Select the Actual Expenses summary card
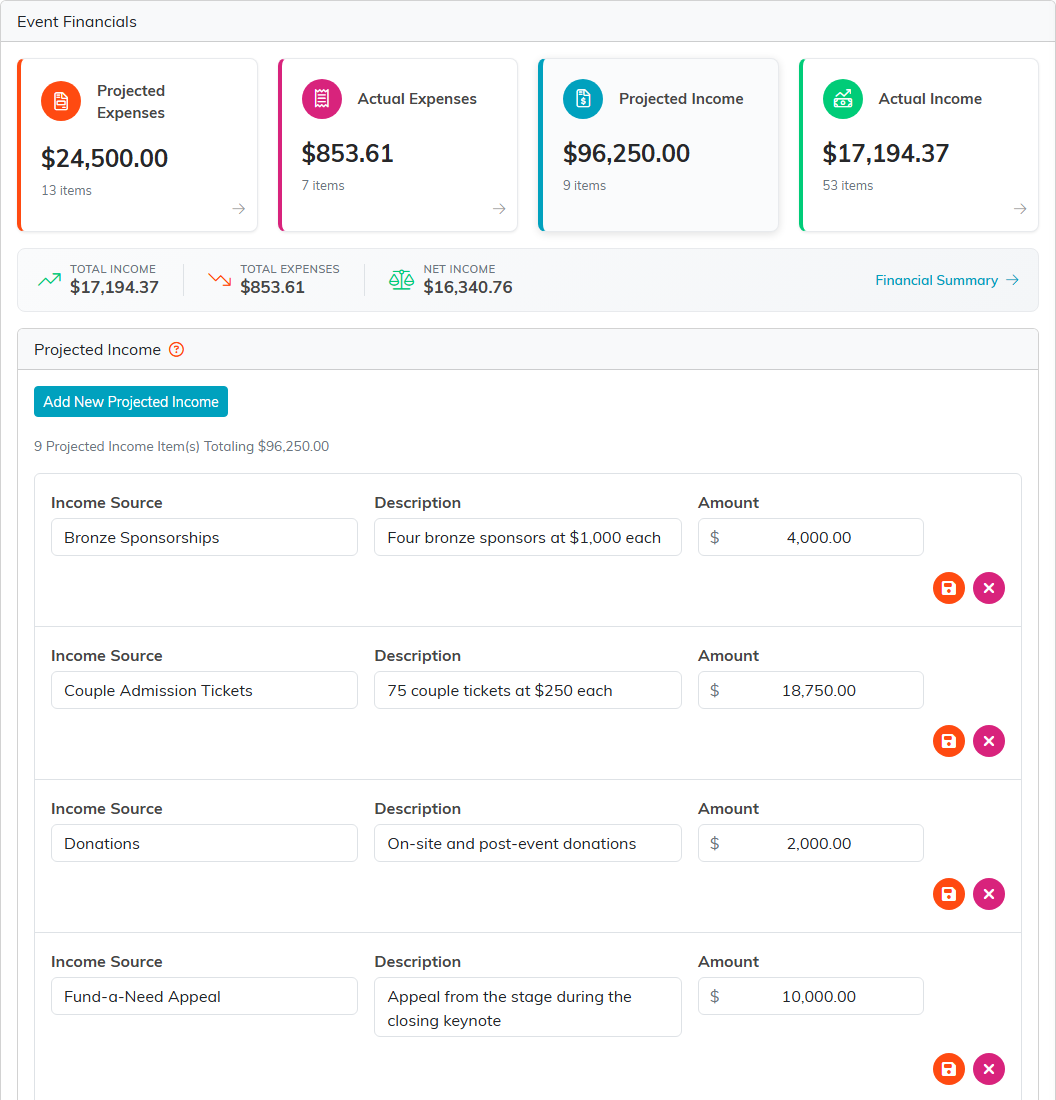 (398, 145)
